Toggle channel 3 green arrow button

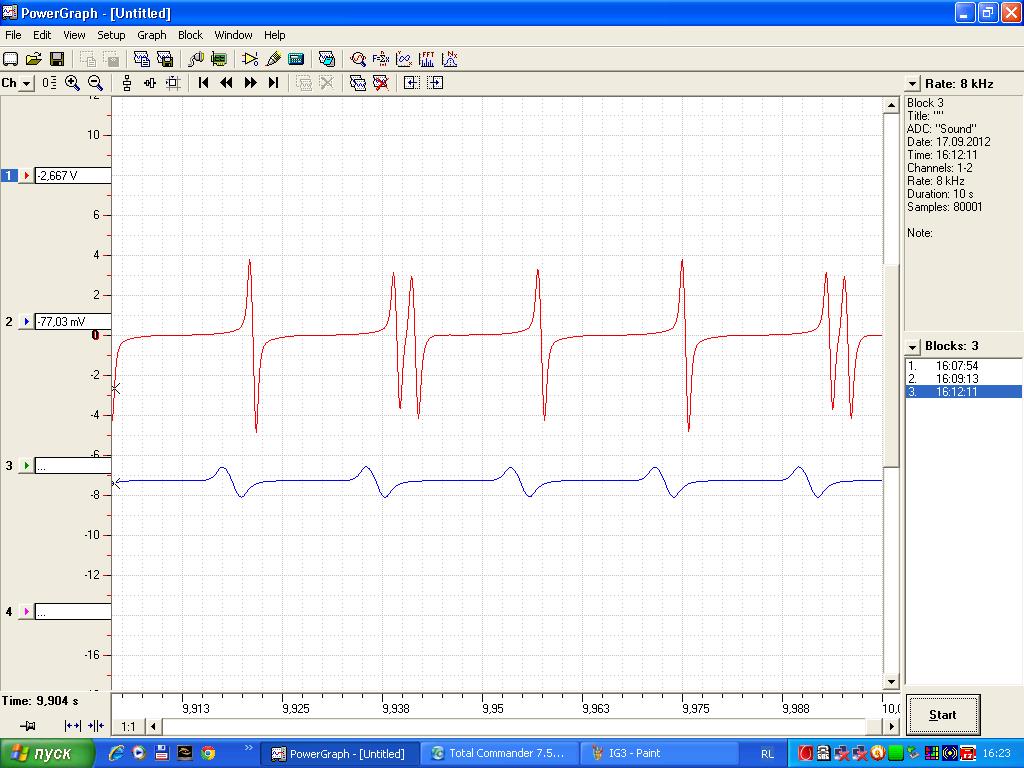point(27,466)
